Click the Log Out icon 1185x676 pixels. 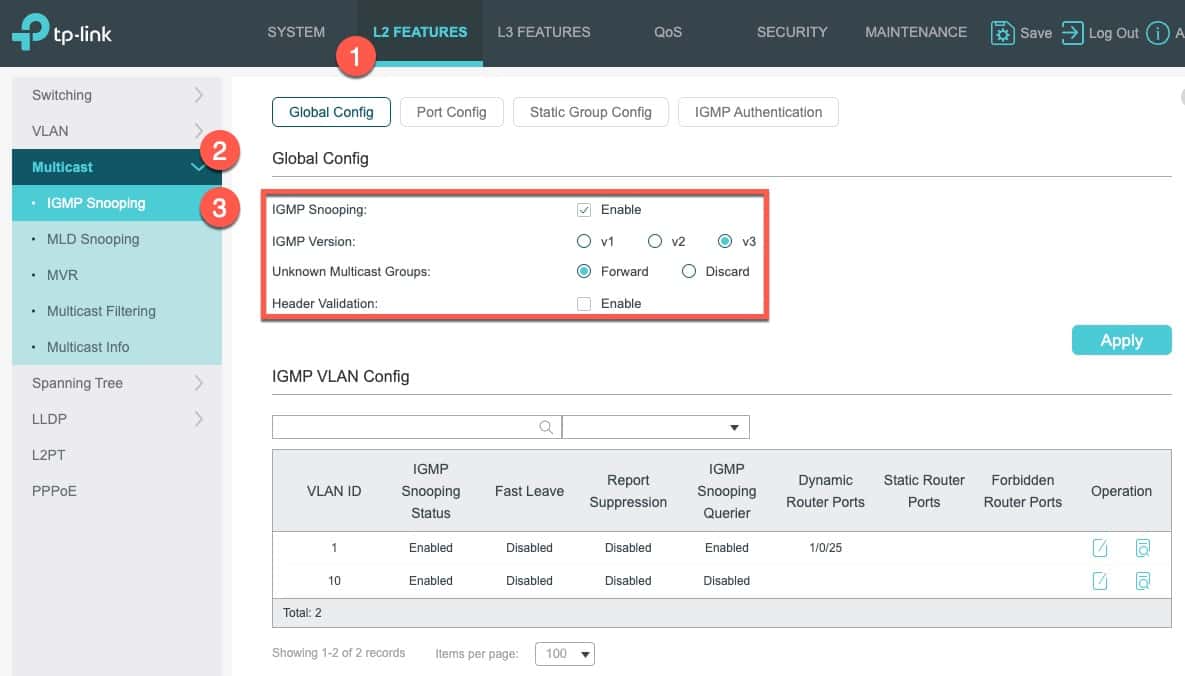coord(1072,33)
